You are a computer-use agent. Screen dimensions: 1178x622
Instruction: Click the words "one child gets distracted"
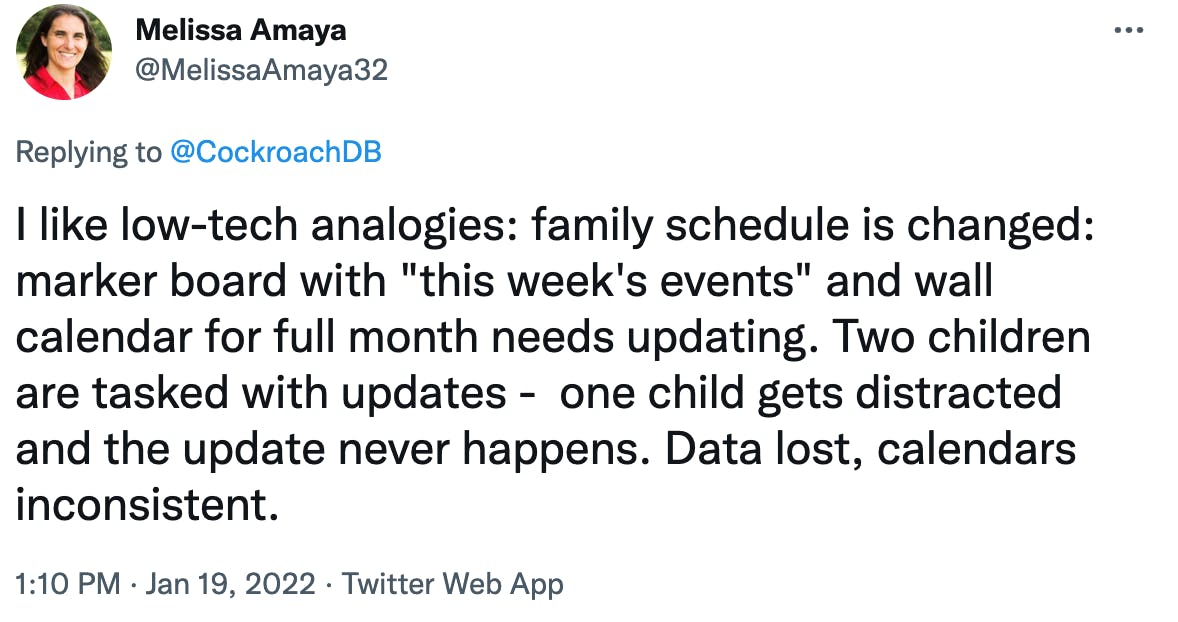pyautogui.click(x=808, y=394)
